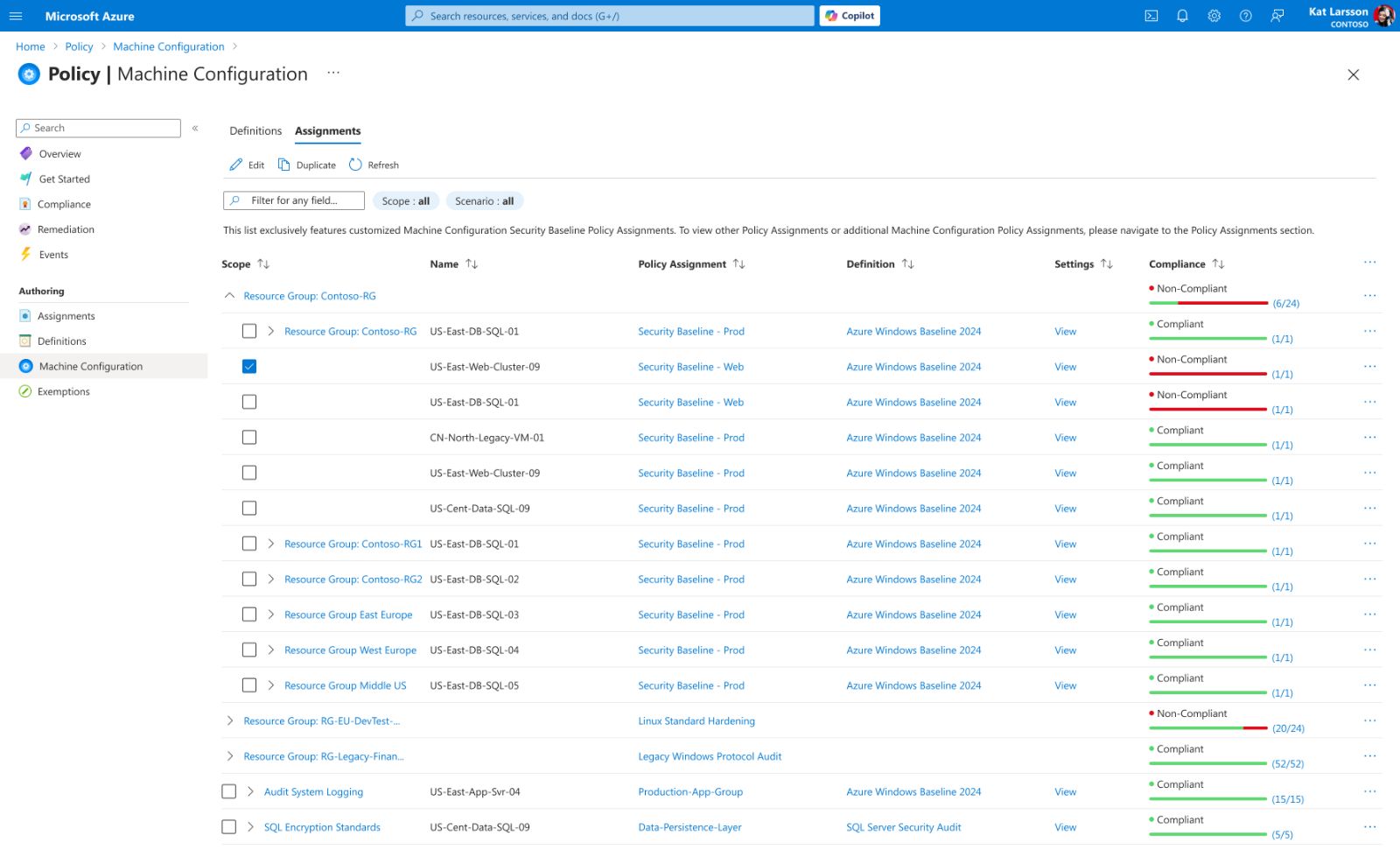
Task: Click the Policy breadcrumb link
Action: 79,46
